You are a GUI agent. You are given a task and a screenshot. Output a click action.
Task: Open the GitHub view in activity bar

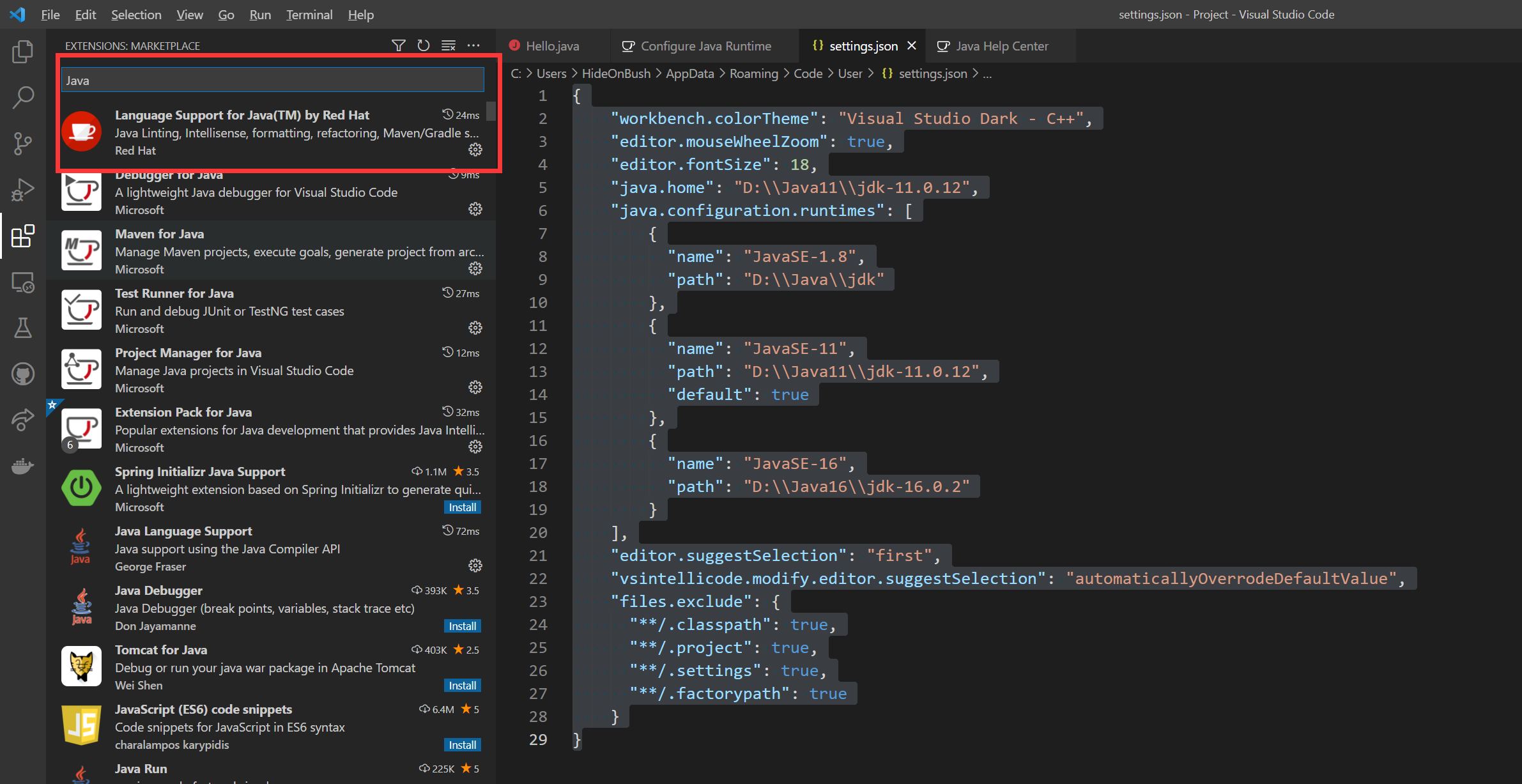[x=23, y=374]
